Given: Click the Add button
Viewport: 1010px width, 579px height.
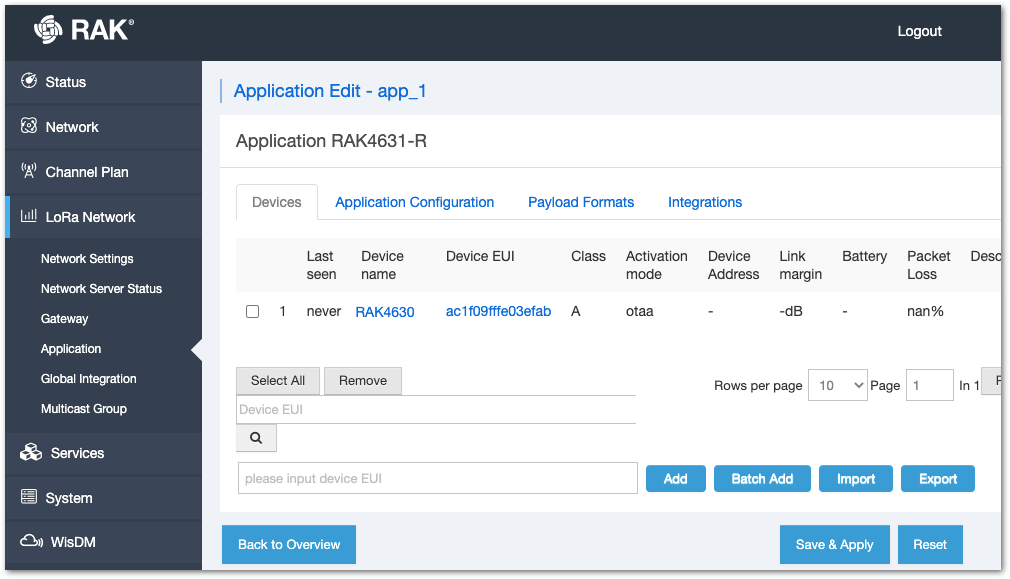Looking at the screenshot, I should tap(676, 479).
